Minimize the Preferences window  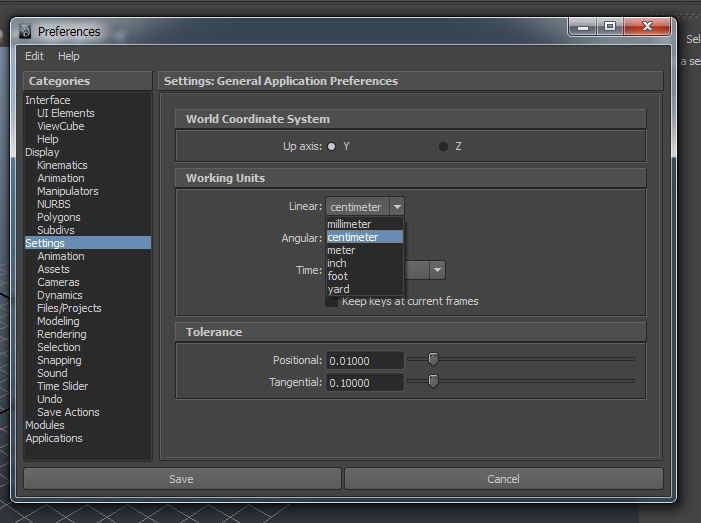583,27
